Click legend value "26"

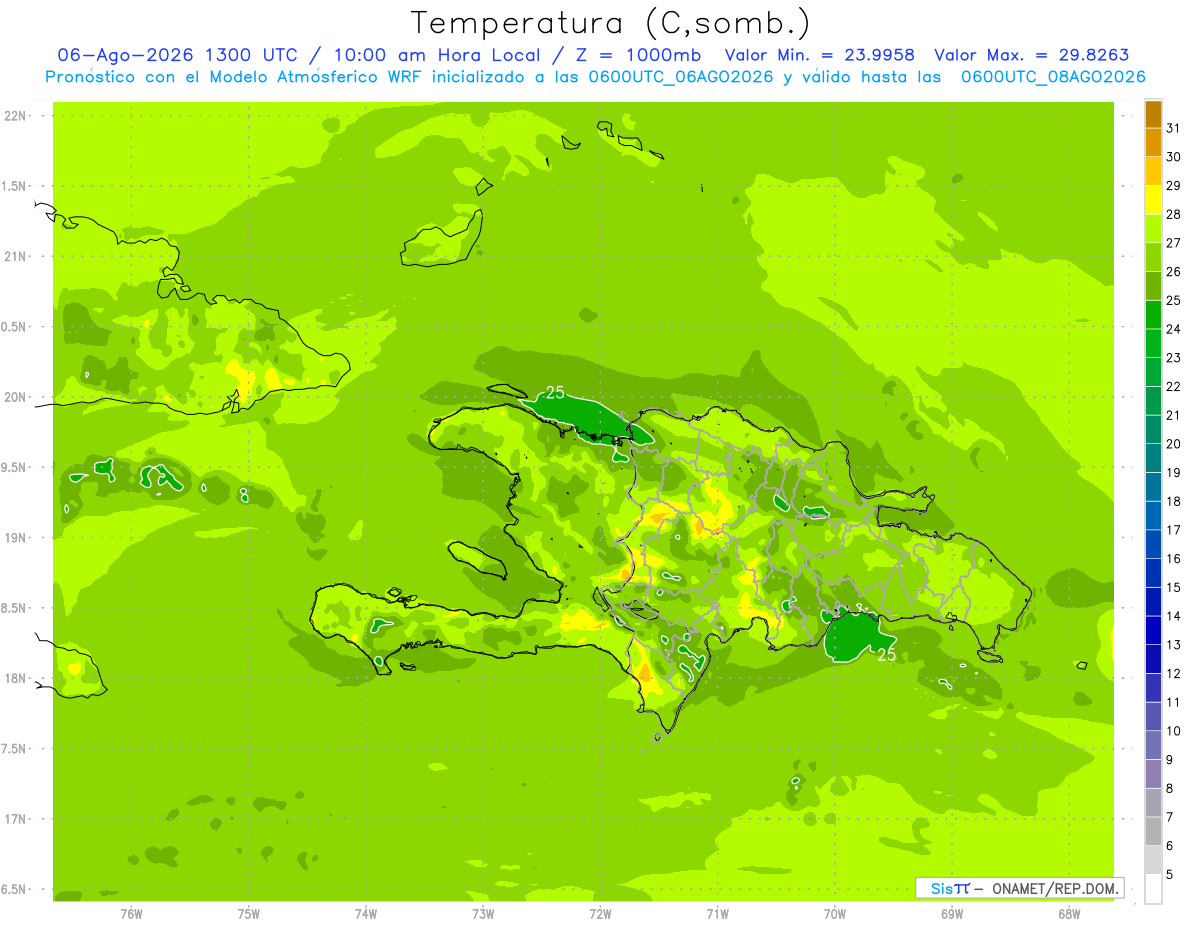point(1173,272)
